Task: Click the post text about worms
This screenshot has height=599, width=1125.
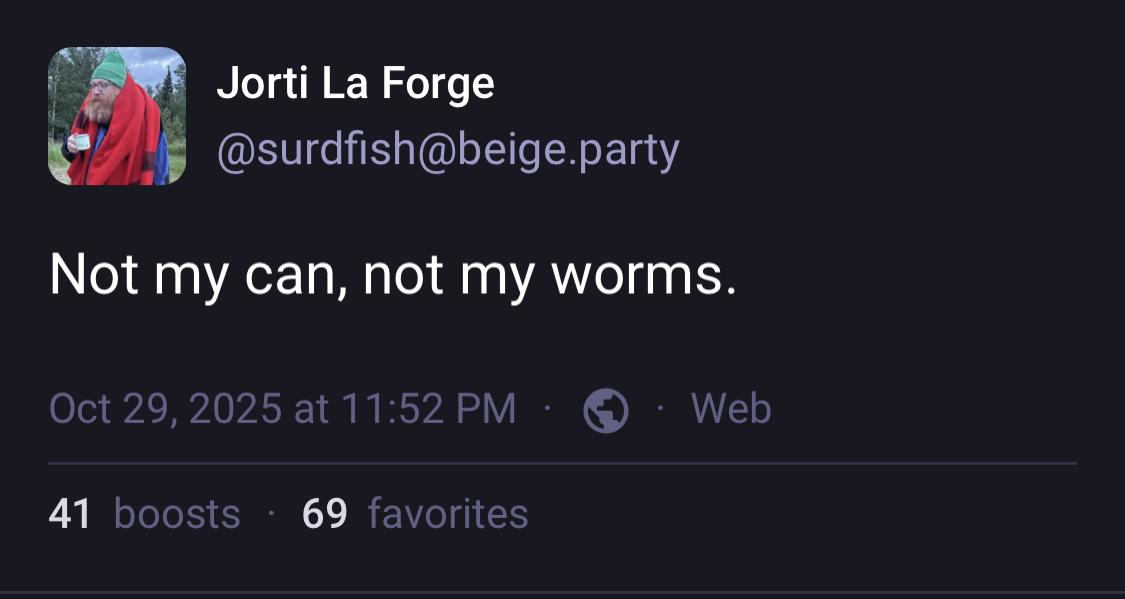Action: coord(392,273)
